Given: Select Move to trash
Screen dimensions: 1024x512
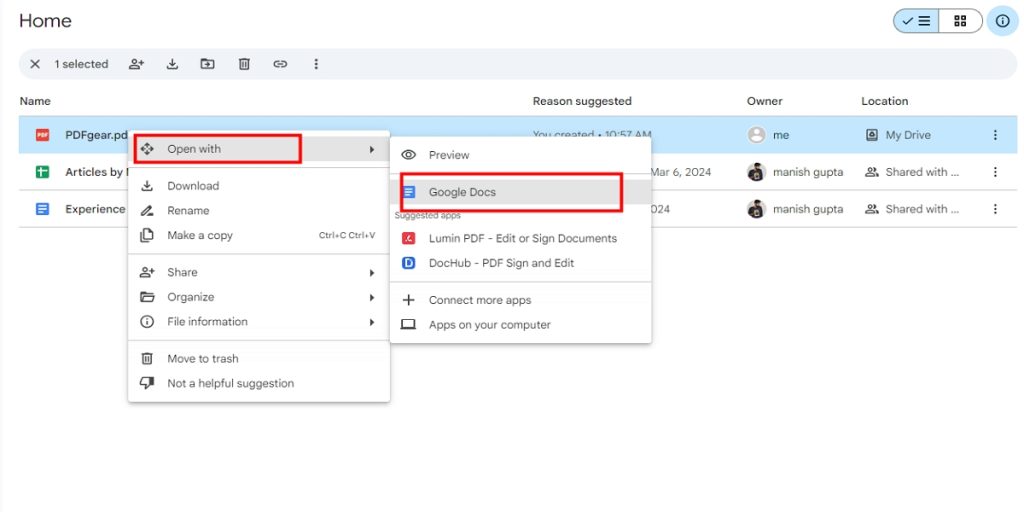Looking at the screenshot, I should pos(259,359).
